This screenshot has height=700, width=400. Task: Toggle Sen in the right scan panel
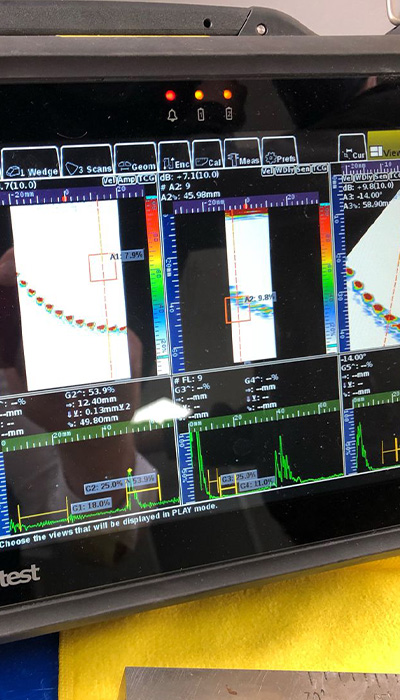[x=380, y=176]
